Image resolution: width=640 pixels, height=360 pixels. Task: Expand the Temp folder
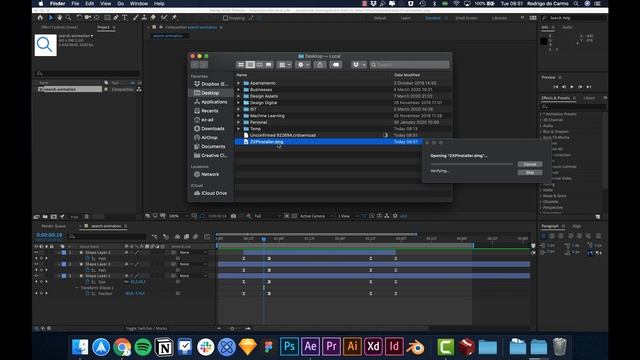pyautogui.click(x=238, y=129)
